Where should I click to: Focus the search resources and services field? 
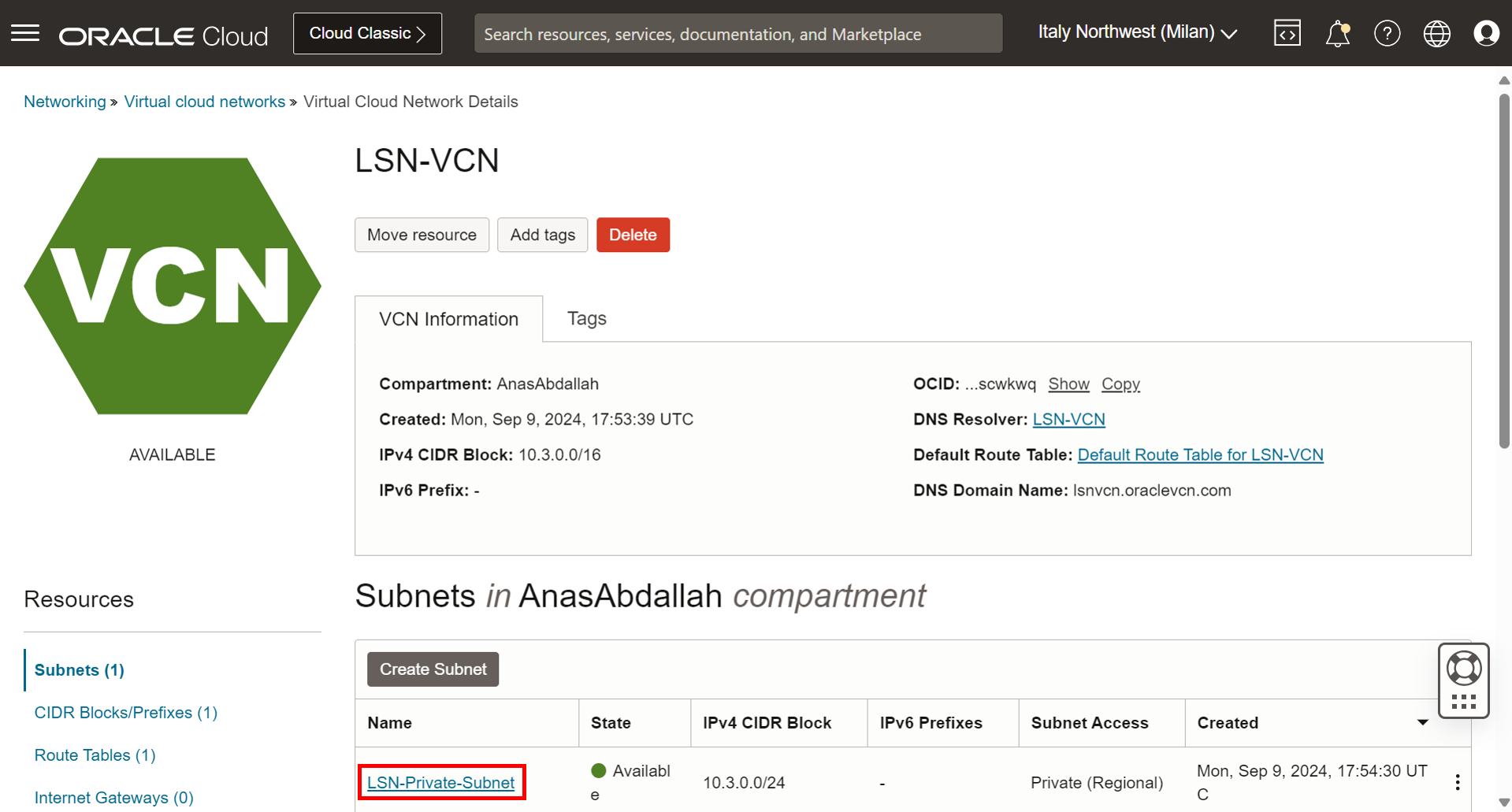pyautogui.click(x=738, y=34)
